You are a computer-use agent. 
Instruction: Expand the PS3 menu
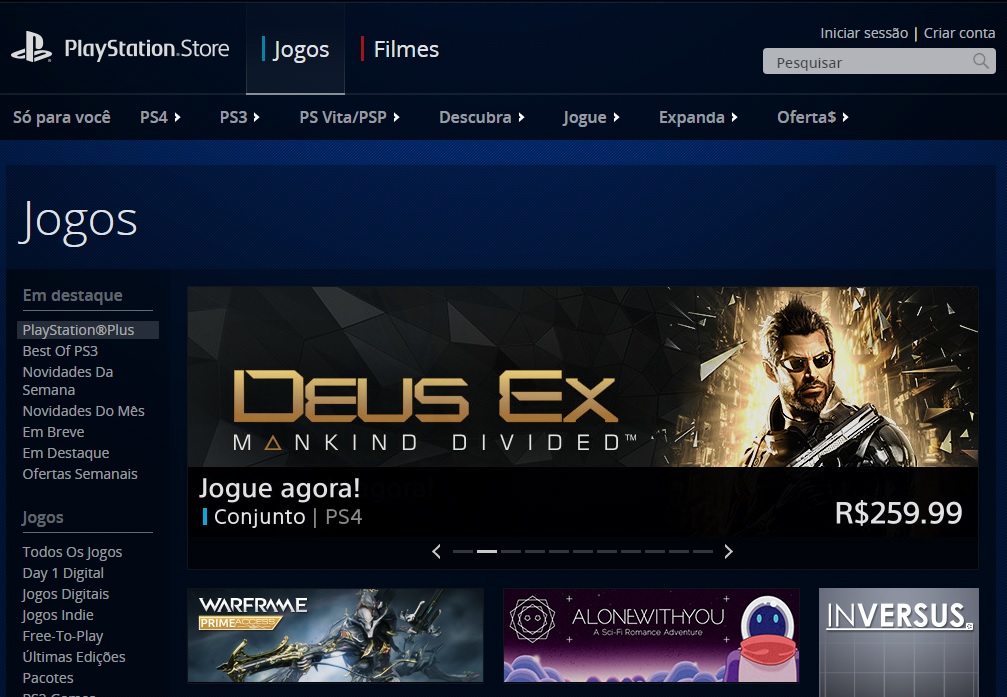pyautogui.click(x=240, y=117)
